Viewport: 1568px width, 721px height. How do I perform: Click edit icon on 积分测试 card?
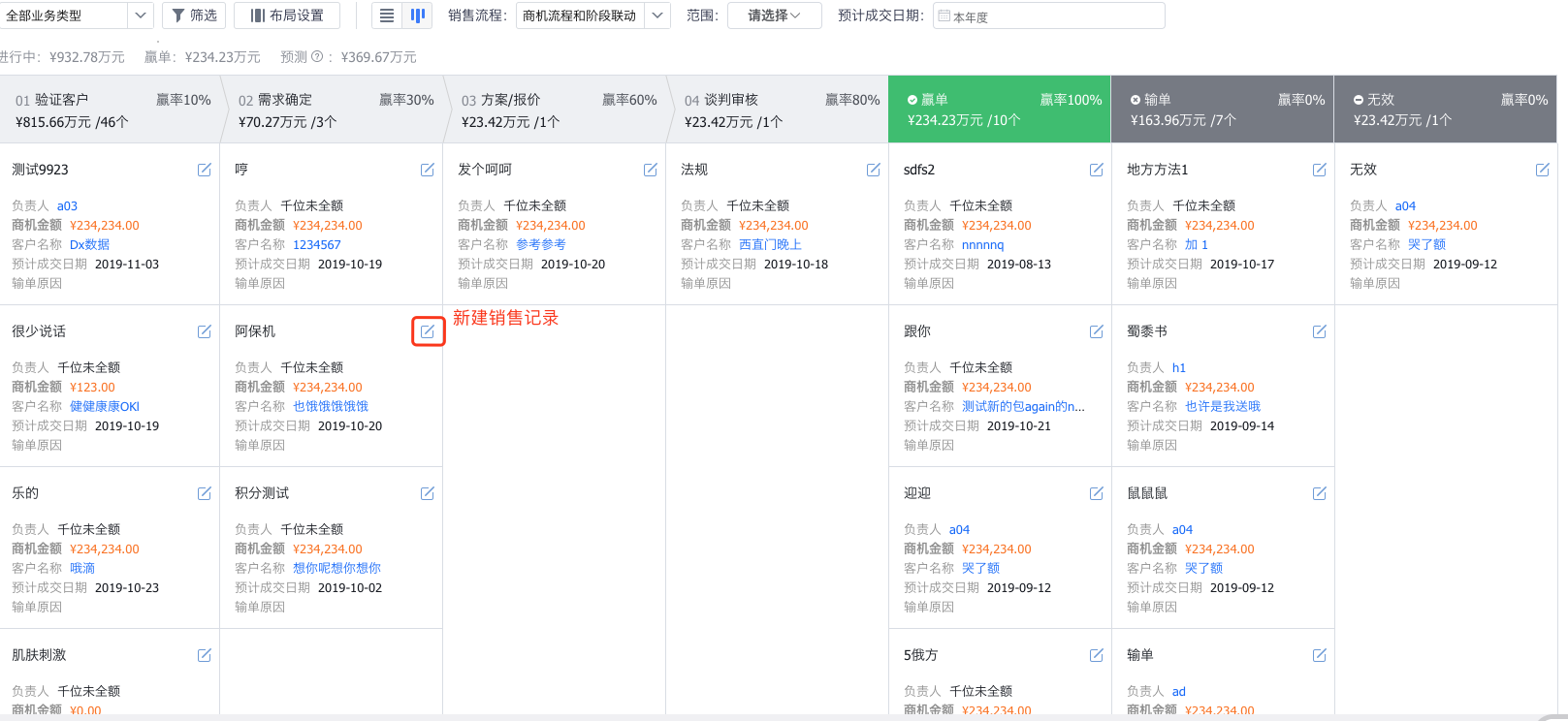pos(428,493)
